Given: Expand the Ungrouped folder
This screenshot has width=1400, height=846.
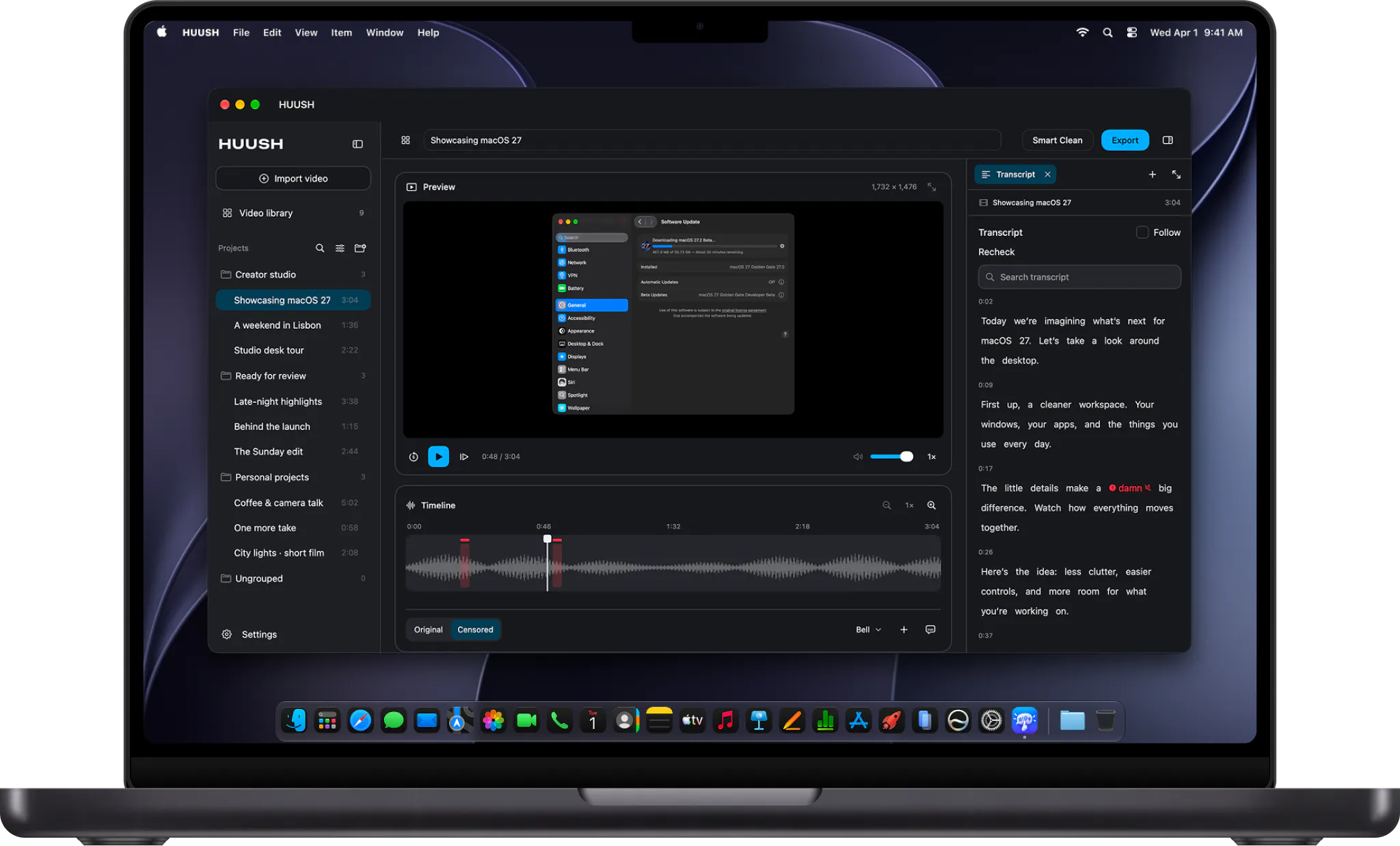Looking at the screenshot, I should 293,579.
